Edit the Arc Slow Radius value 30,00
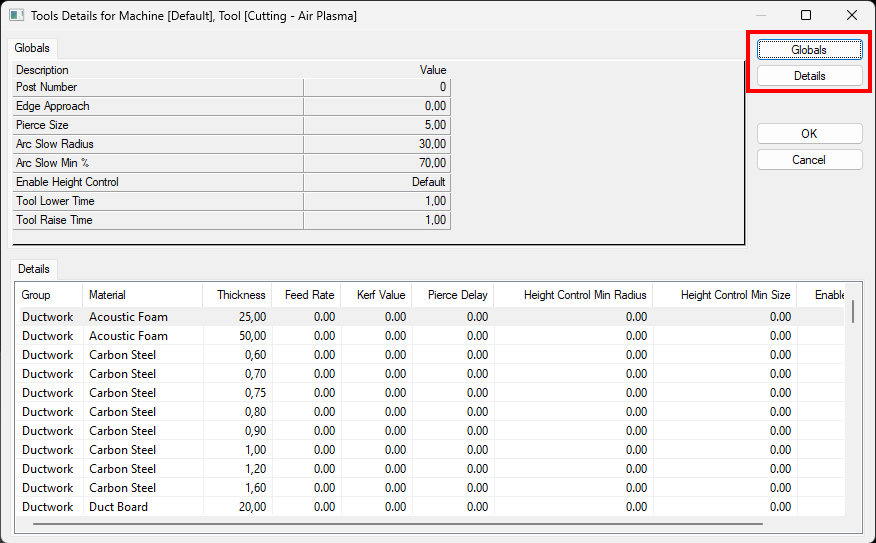Screen dimensions: 876x543 377,144
